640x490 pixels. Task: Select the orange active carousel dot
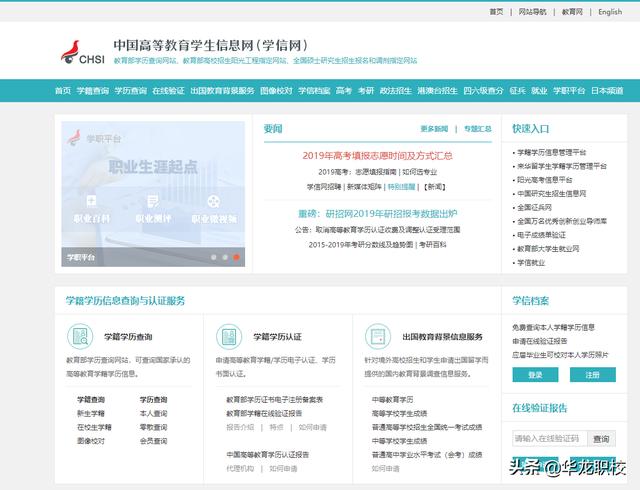236,257
